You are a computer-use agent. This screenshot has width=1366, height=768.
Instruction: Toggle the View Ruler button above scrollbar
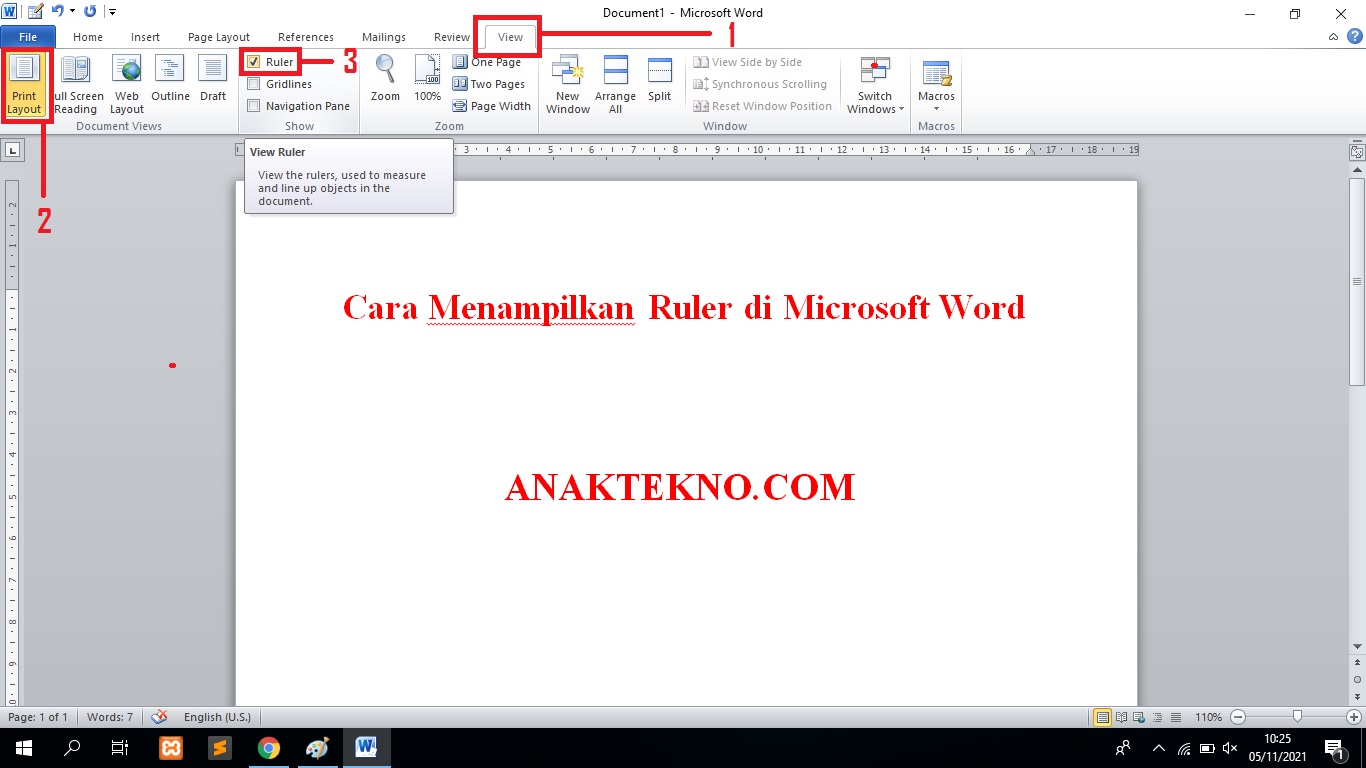[x=1357, y=152]
